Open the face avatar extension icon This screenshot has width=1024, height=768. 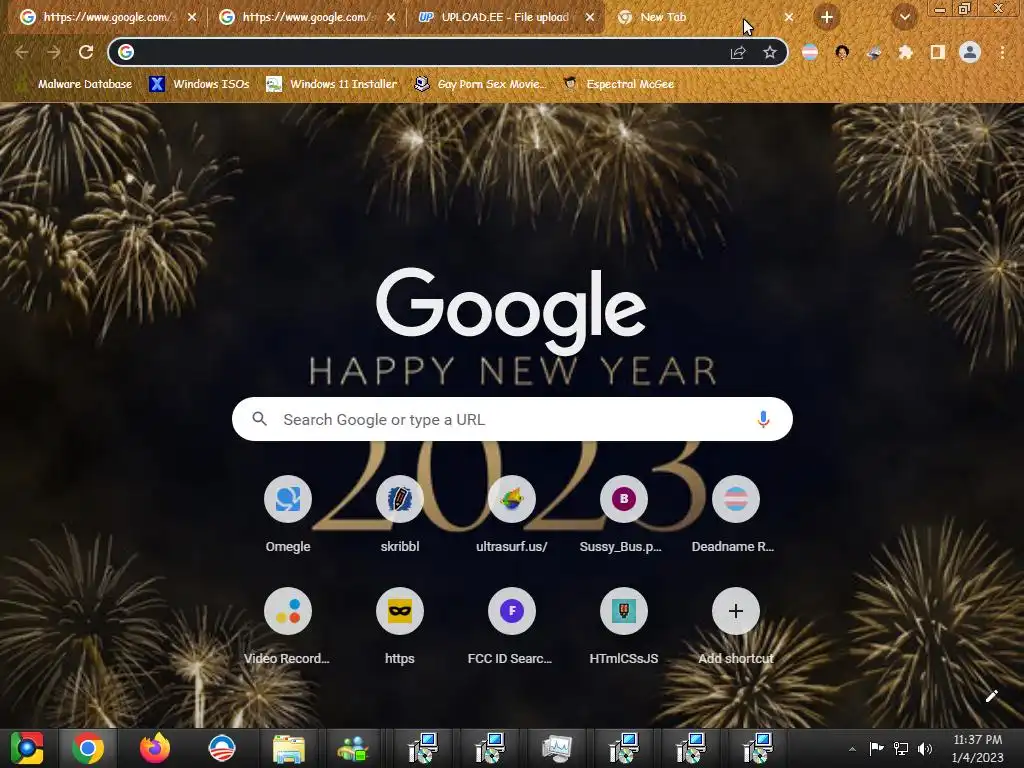point(842,52)
